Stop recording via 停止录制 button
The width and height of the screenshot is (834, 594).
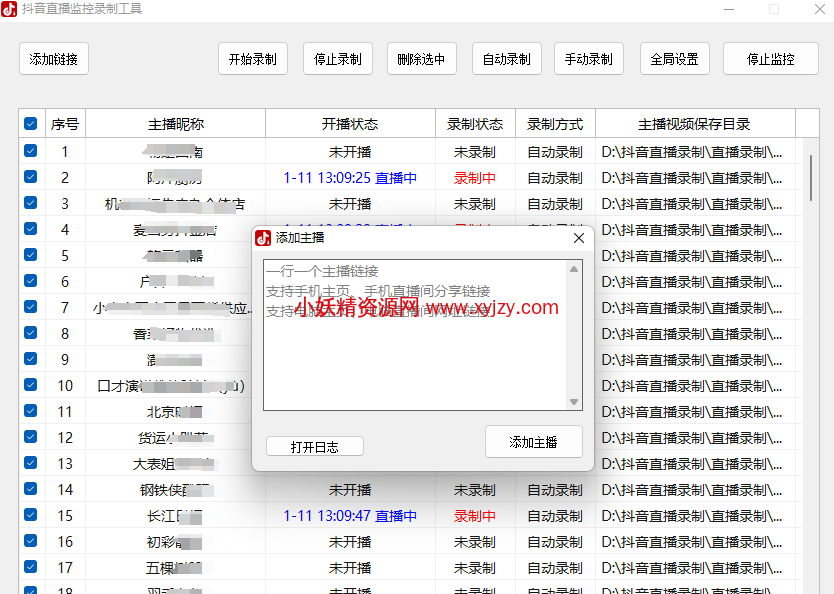pyautogui.click(x=338, y=59)
